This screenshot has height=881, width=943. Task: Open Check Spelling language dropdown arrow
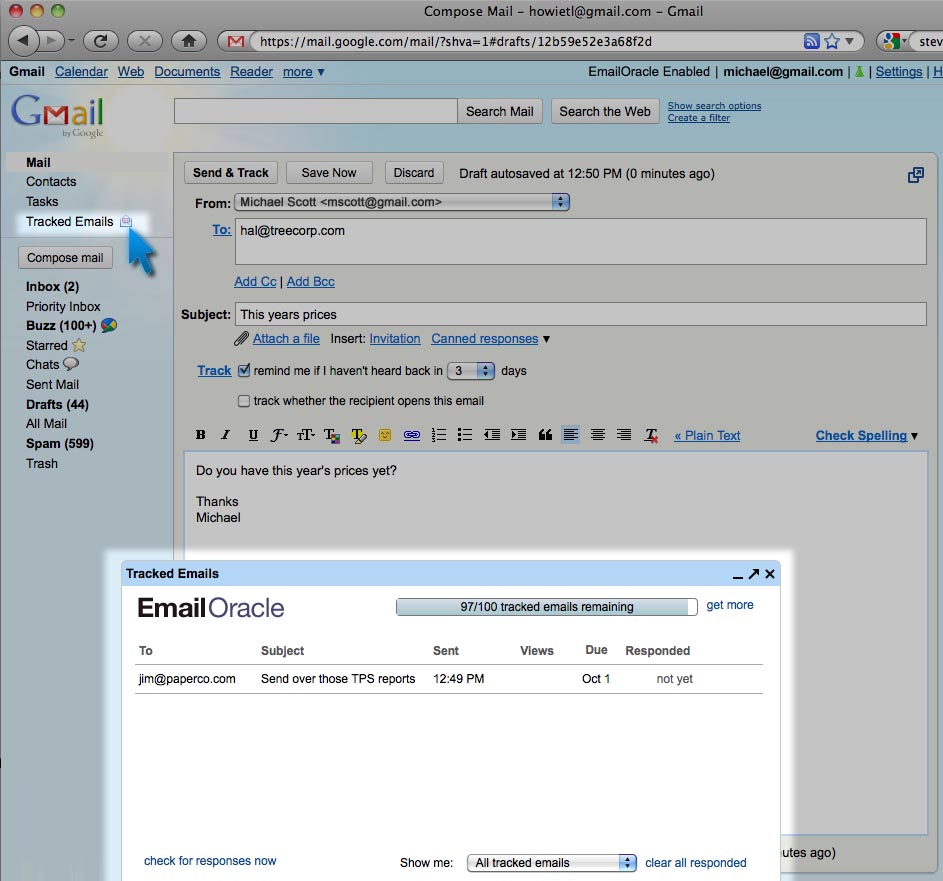914,436
